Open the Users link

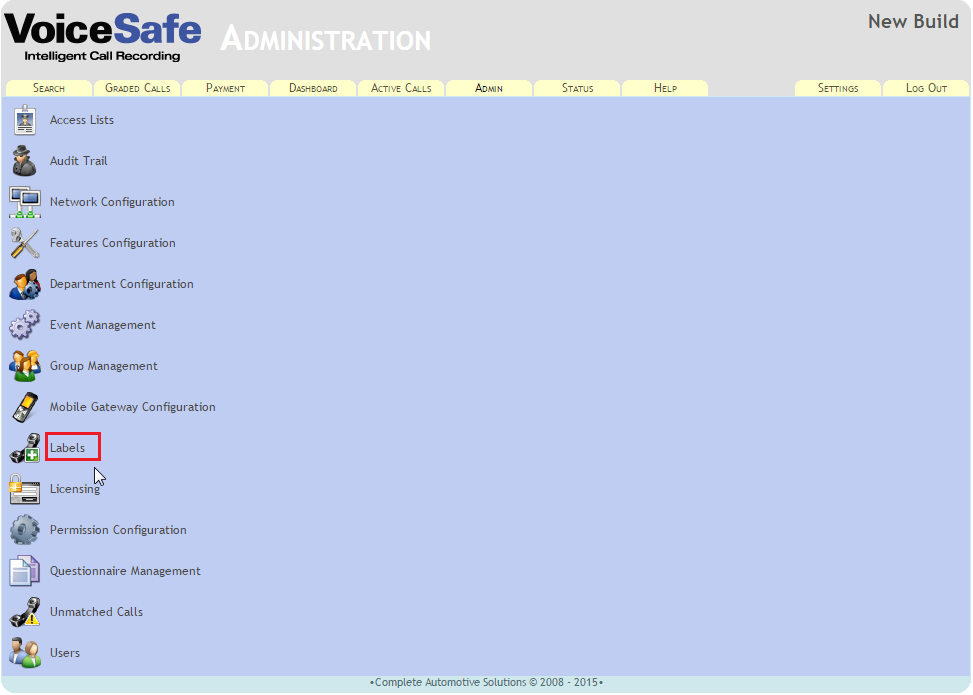65,652
